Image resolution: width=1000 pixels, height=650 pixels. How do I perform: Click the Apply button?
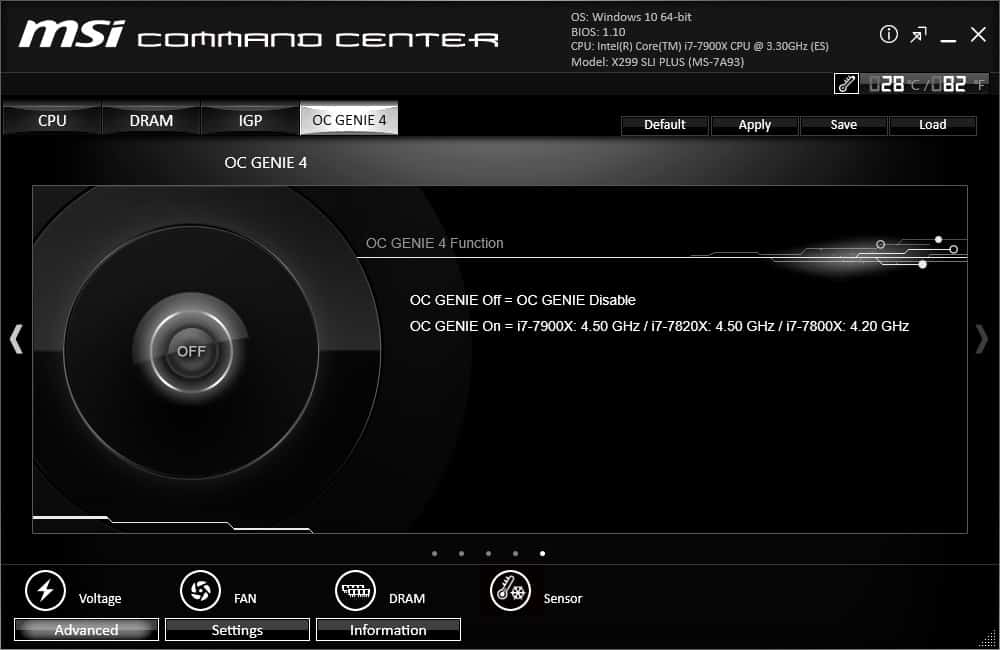pyautogui.click(x=754, y=125)
